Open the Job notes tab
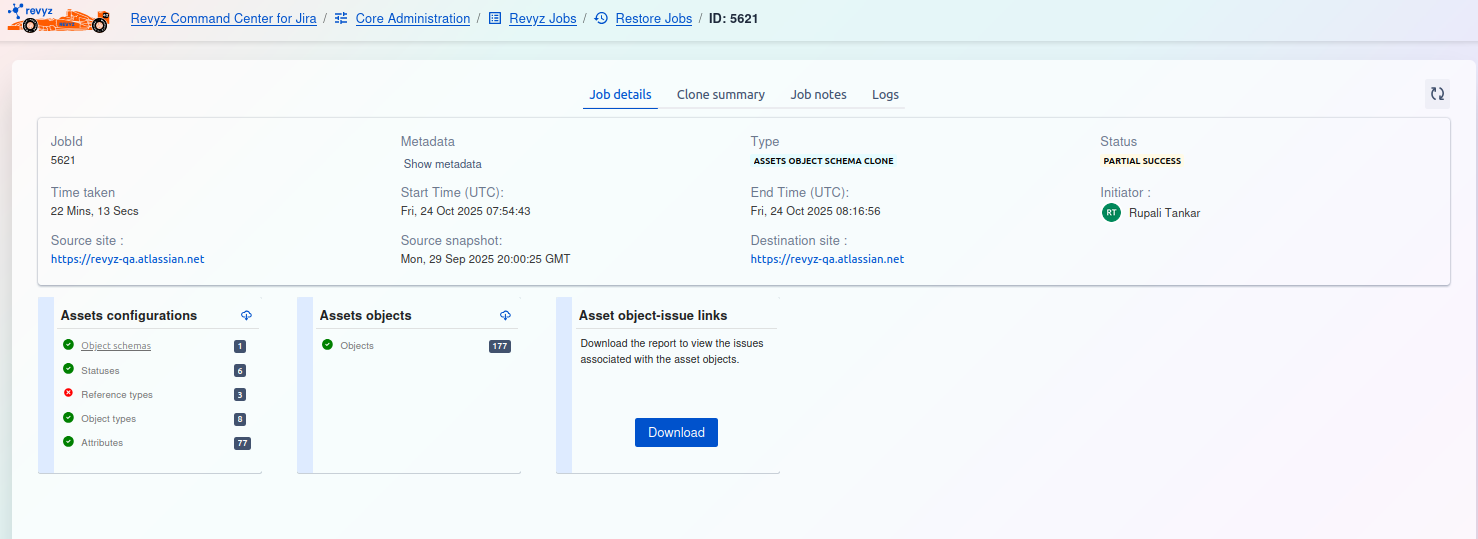 (x=818, y=95)
